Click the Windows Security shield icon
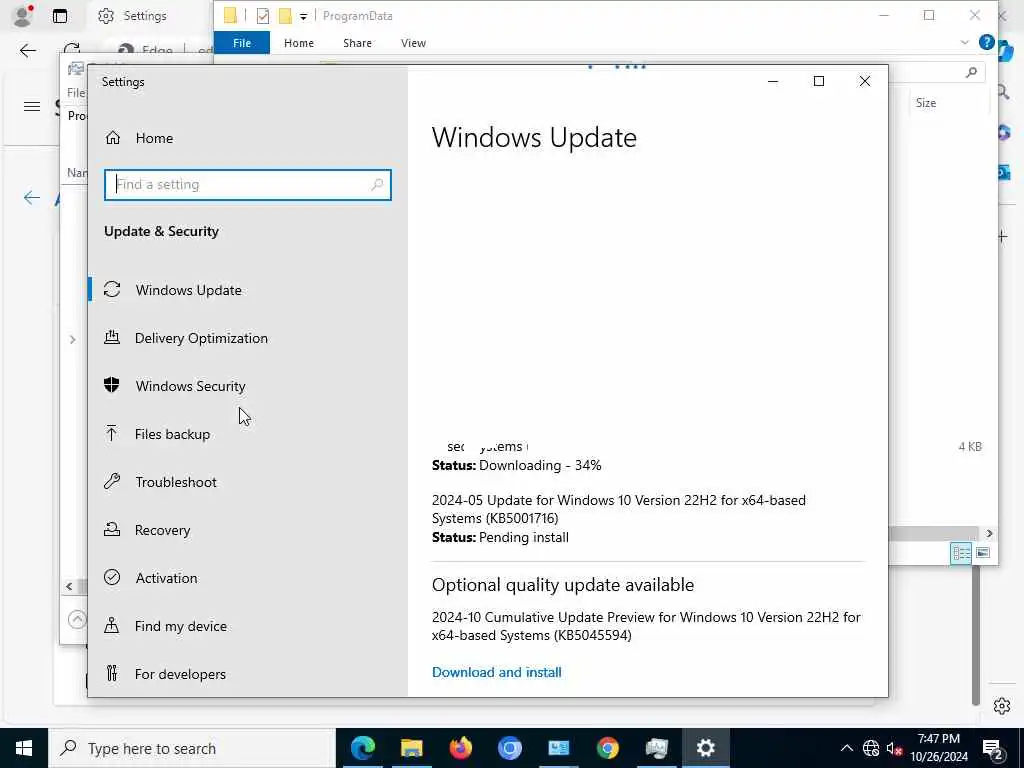1024x768 pixels. point(112,385)
